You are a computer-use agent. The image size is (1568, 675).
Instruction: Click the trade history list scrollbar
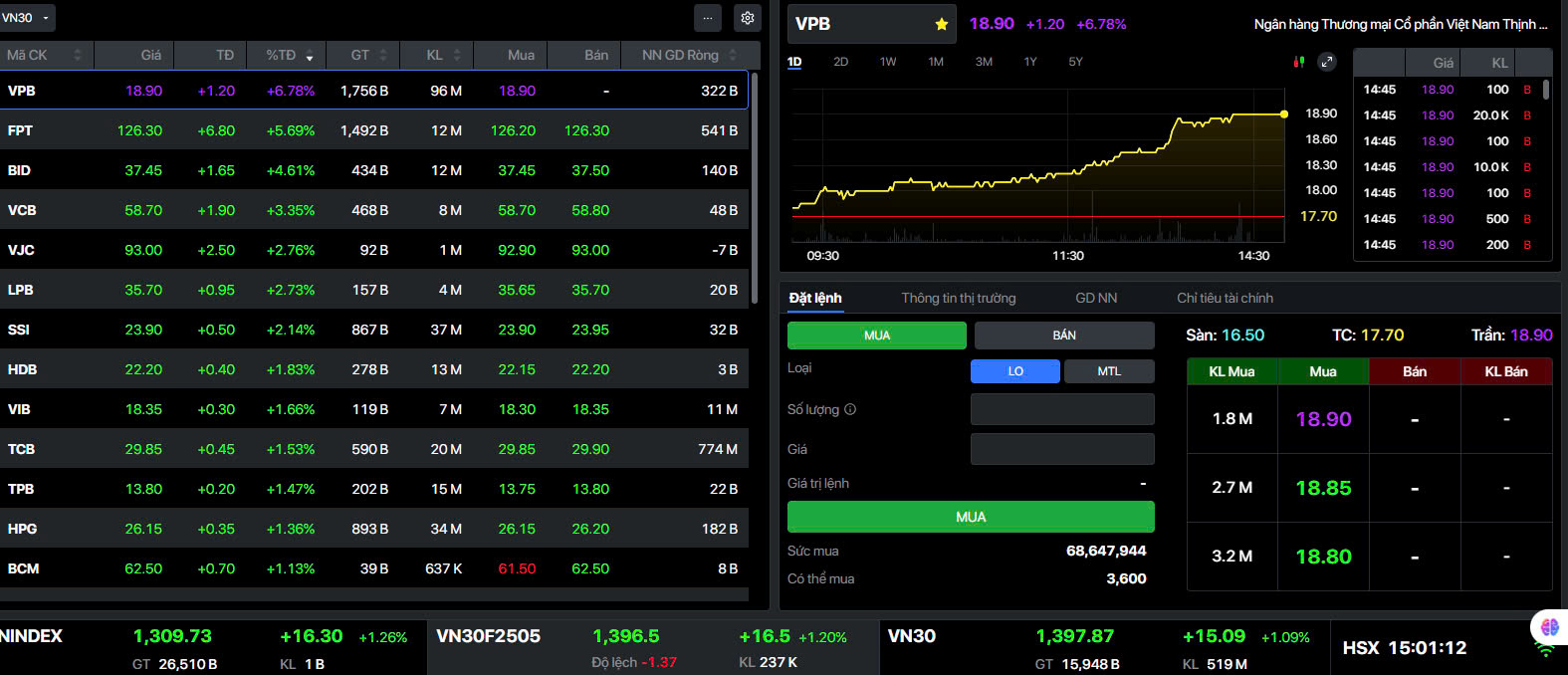click(x=1546, y=90)
